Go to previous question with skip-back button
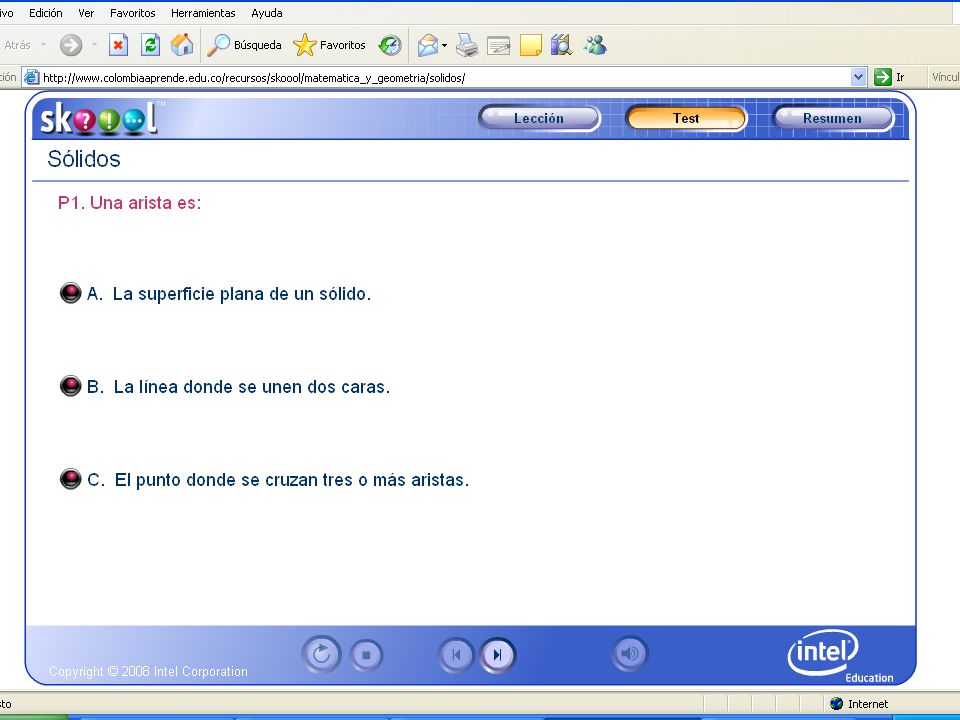This screenshot has width=960, height=720. click(456, 655)
